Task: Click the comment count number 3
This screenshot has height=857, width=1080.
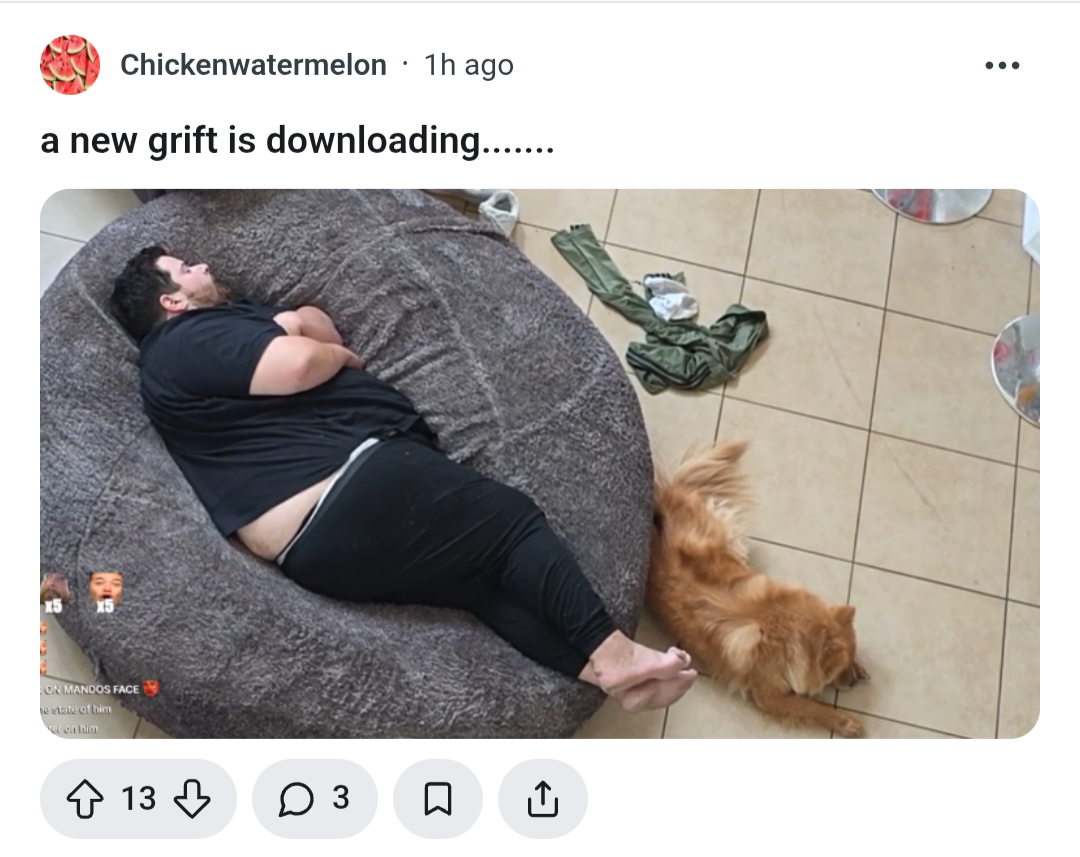Action: (x=341, y=798)
